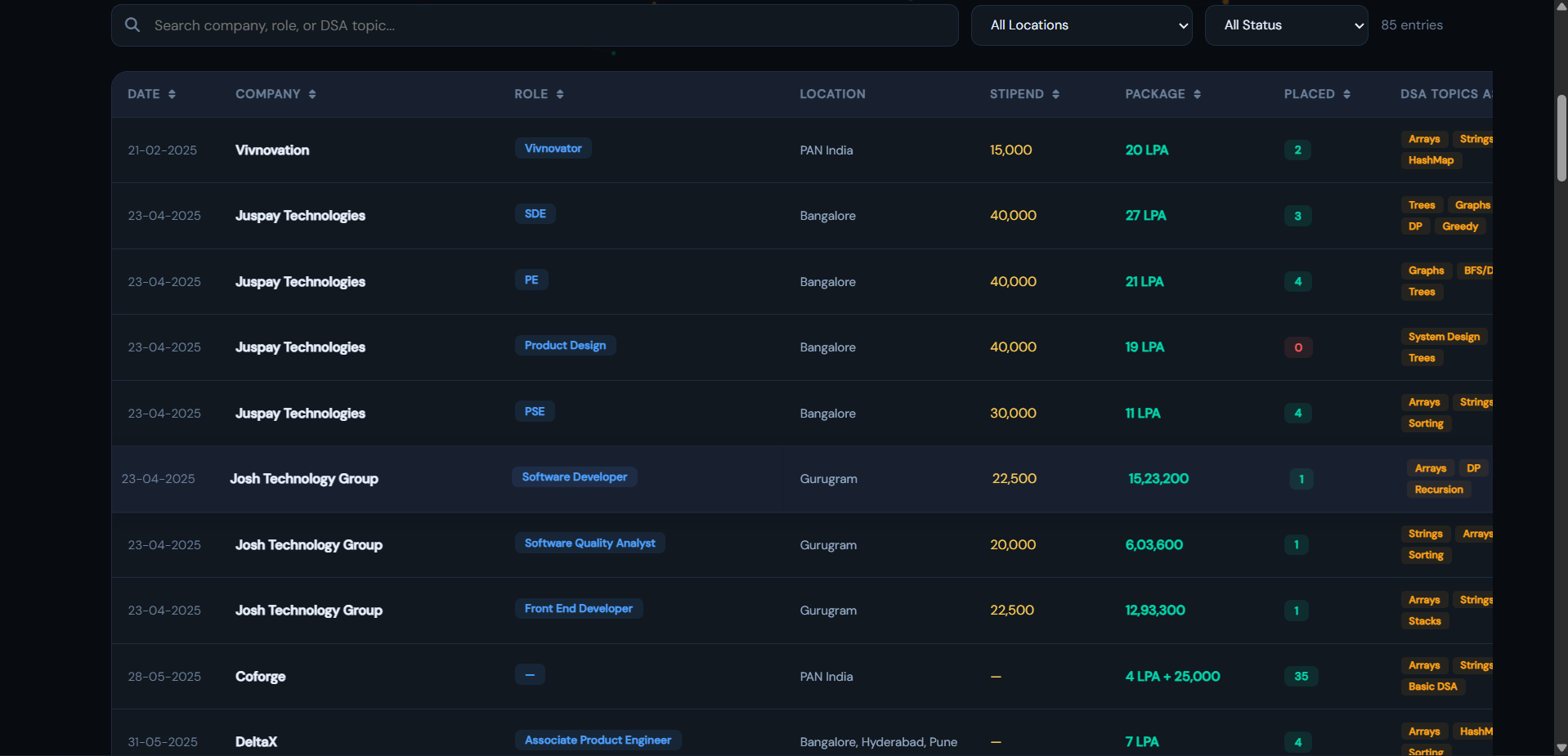Click the 85 entries count label
This screenshot has width=1568, height=756.
click(x=1412, y=25)
